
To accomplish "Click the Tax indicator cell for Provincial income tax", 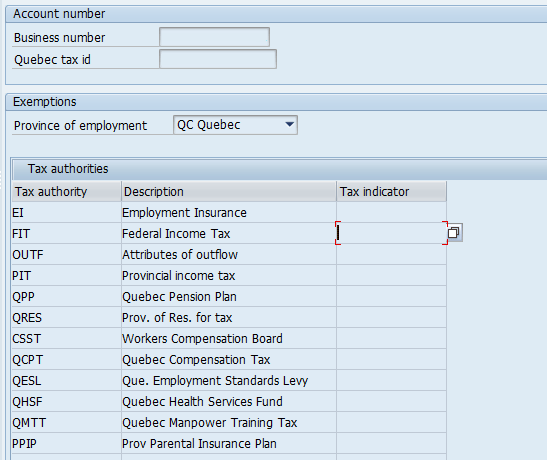I will [x=391, y=275].
